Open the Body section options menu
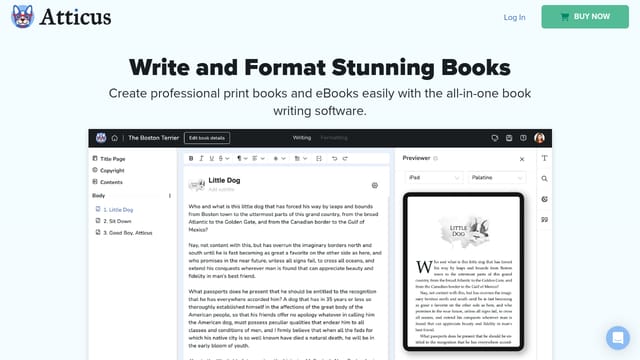 pyautogui.click(x=170, y=196)
